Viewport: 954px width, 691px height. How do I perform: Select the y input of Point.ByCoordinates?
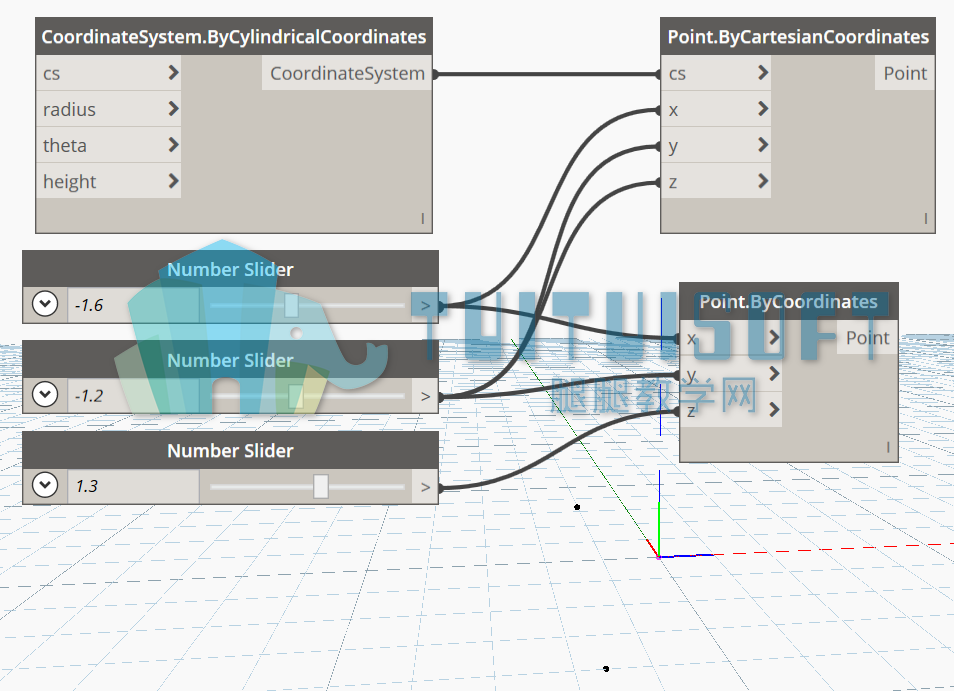tap(731, 373)
